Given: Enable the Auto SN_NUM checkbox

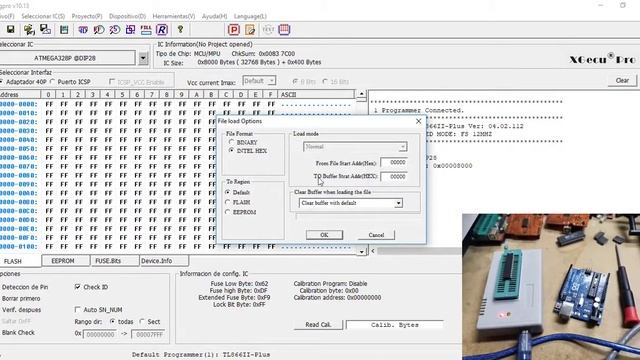Looking at the screenshot, I should 78,310.
